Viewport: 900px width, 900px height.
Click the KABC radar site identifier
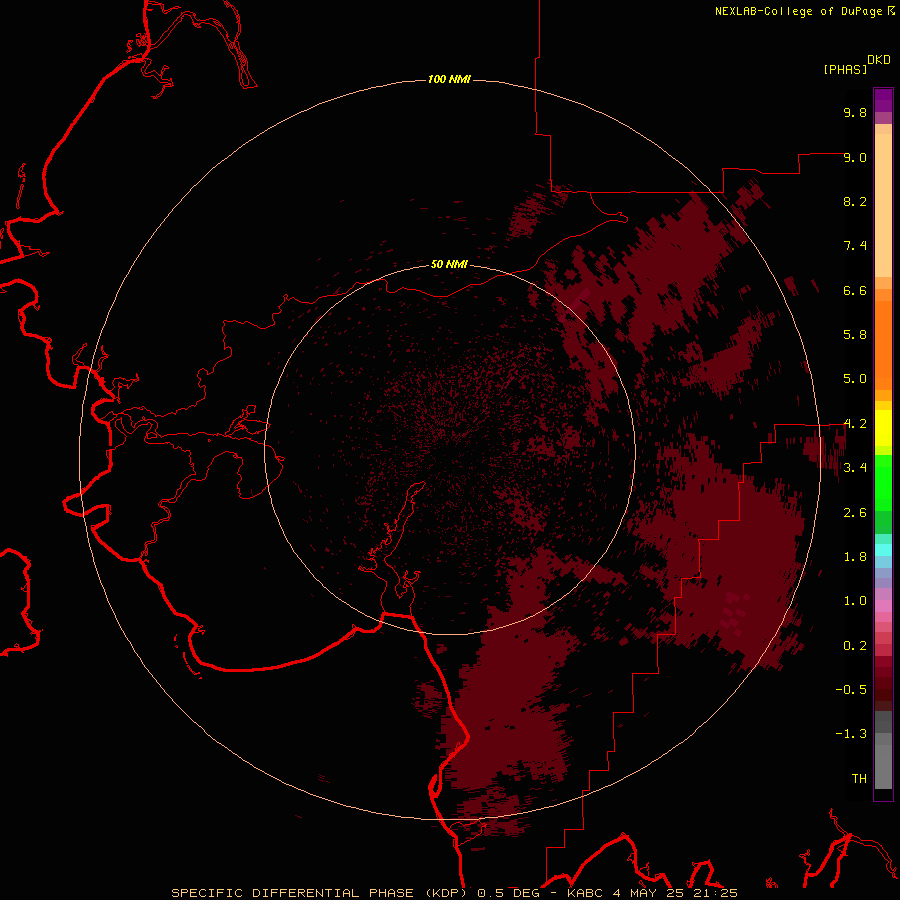pos(585,893)
